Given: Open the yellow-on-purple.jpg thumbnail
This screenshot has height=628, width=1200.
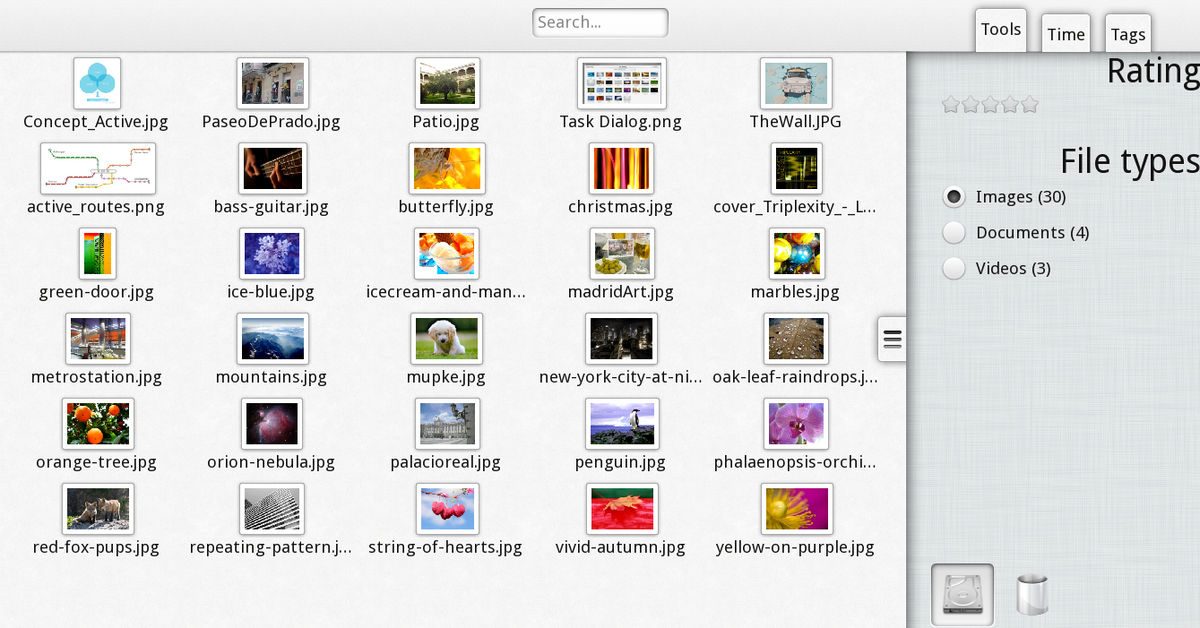Looking at the screenshot, I should pos(796,509).
